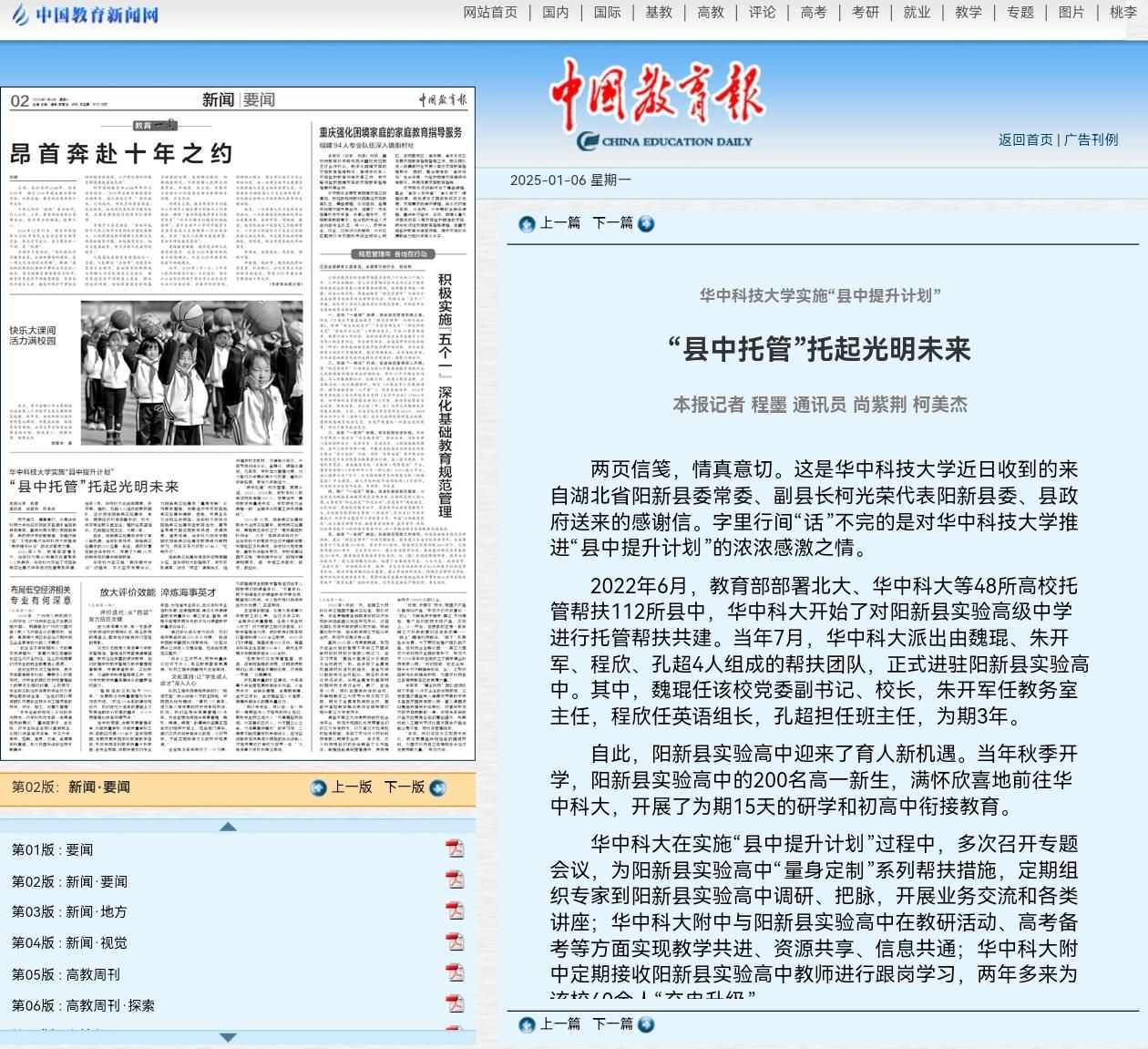Select 第05版：高教周刊 in page list
Viewport: 1148px width, 1049px height.
pyautogui.click(x=66, y=974)
